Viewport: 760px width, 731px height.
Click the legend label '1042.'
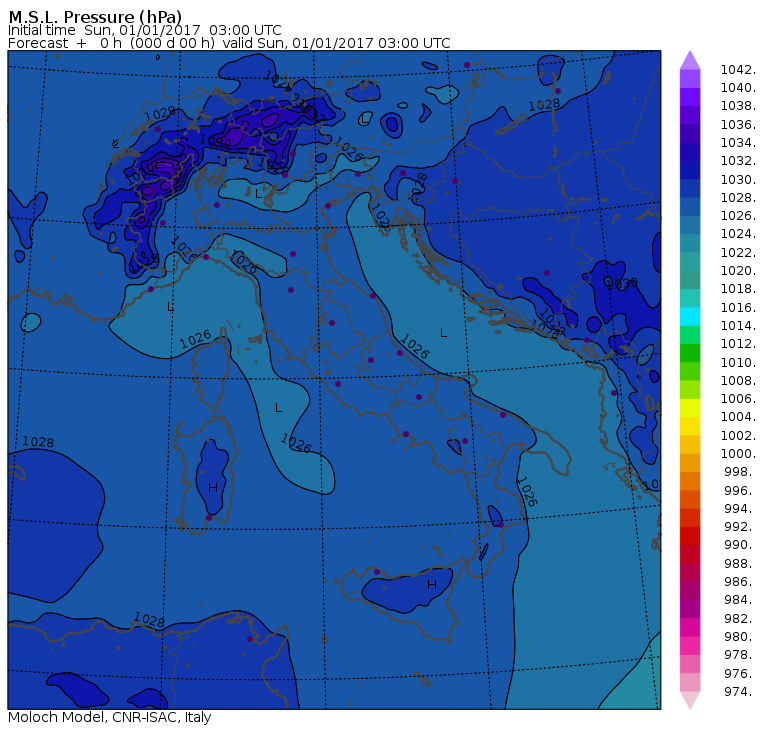(738, 70)
